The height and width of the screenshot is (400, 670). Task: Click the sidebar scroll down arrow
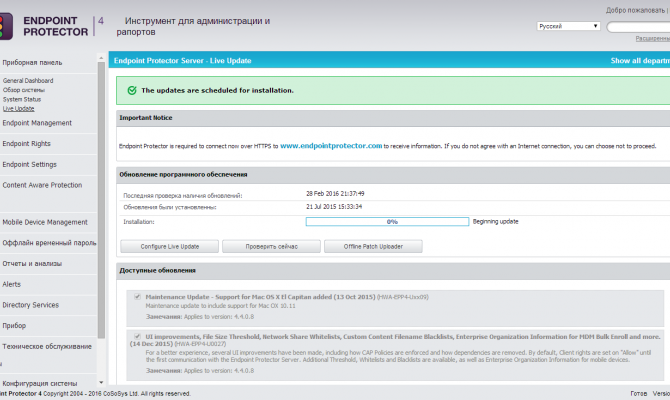point(101,382)
